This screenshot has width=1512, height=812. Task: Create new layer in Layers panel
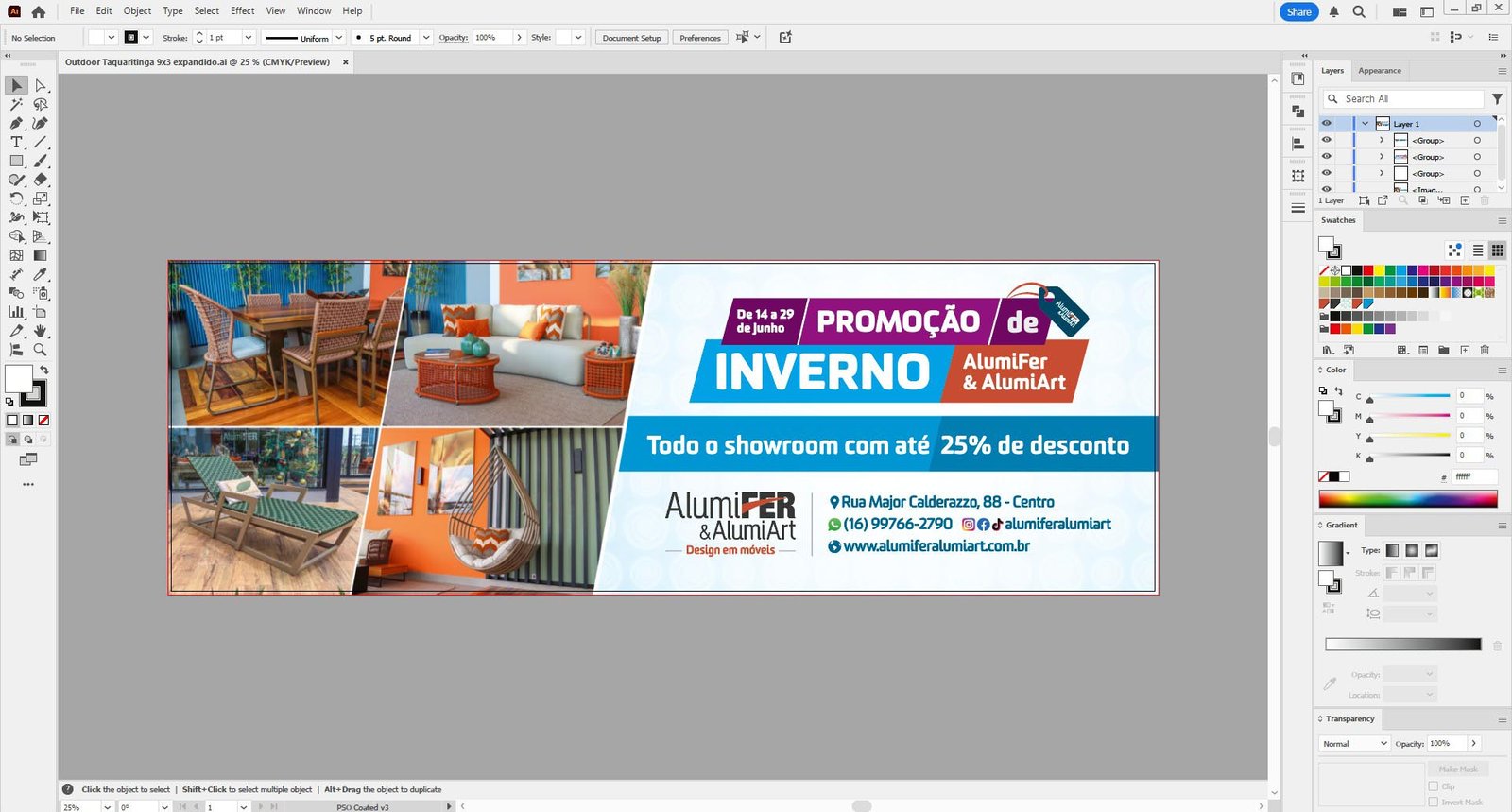pyautogui.click(x=1465, y=200)
